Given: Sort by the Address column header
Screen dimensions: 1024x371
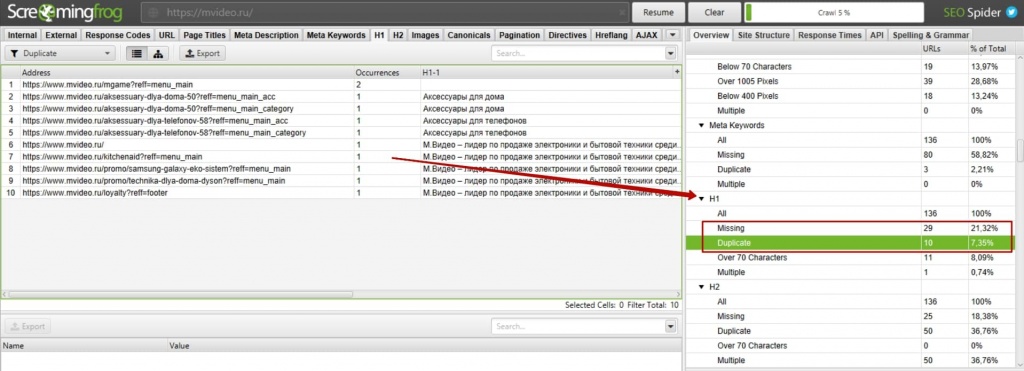Looking at the screenshot, I should coord(187,73).
